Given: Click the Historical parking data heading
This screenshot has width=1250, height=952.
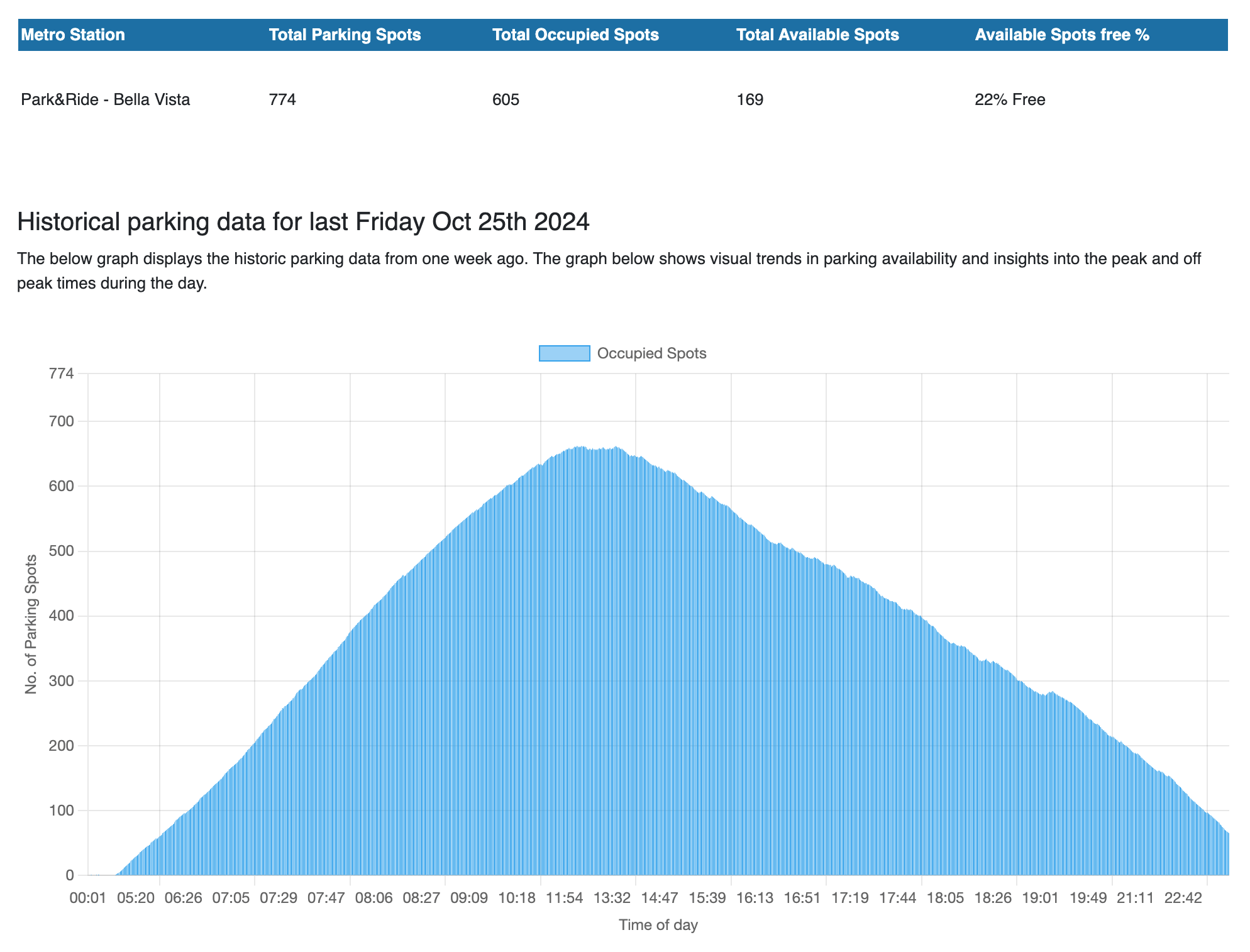Looking at the screenshot, I should click(303, 221).
